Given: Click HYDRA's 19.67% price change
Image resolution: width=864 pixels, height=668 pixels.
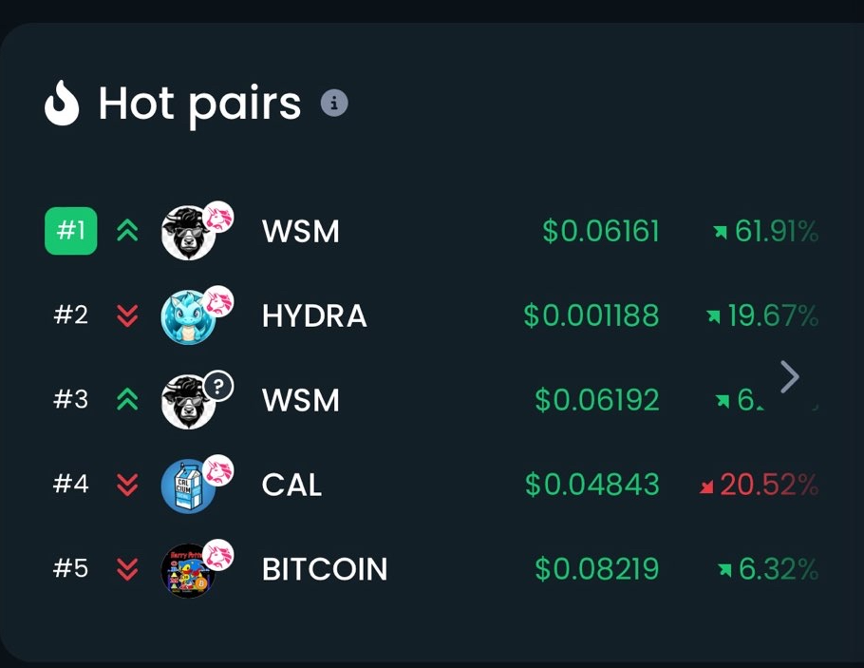Looking at the screenshot, I should click(x=765, y=317).
